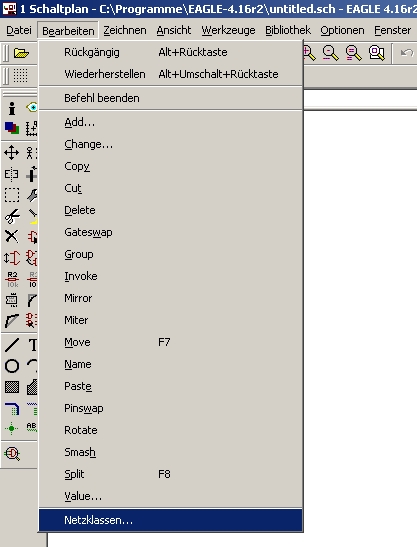The image size is (417, 547).
Task: Choose Name menu entry
Action: coord(171,364)
